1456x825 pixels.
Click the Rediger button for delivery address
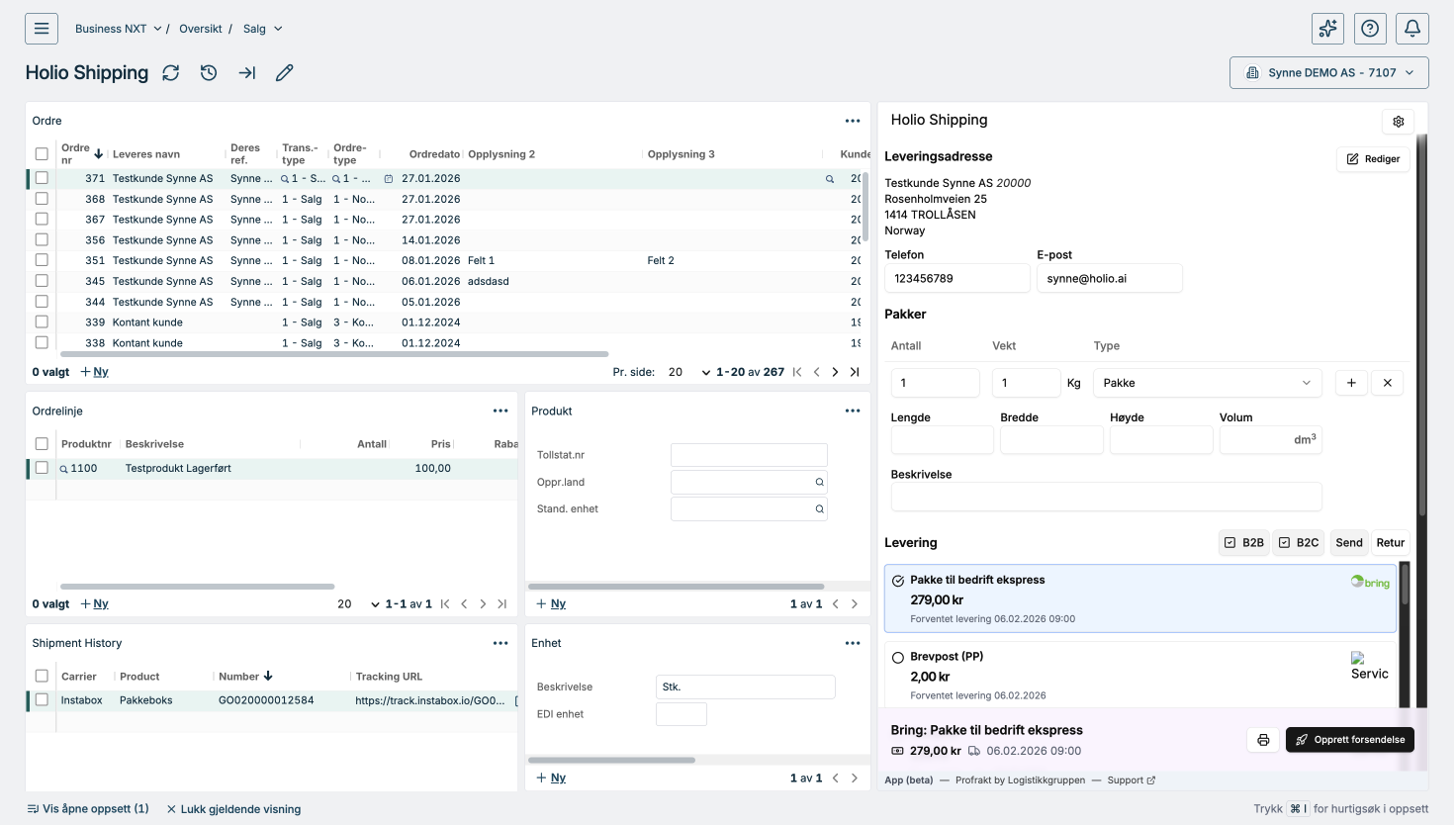coord(1373,159)
